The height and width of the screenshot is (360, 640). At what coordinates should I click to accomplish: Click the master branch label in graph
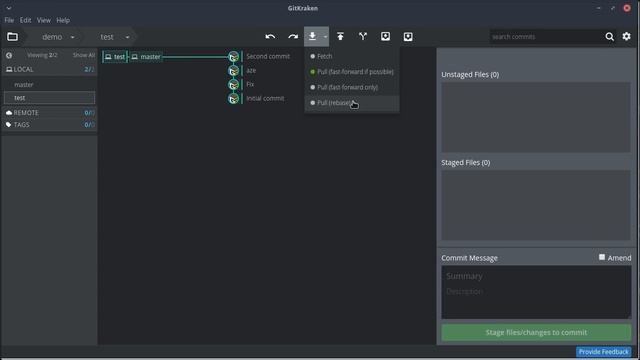[x=146, y=57]
